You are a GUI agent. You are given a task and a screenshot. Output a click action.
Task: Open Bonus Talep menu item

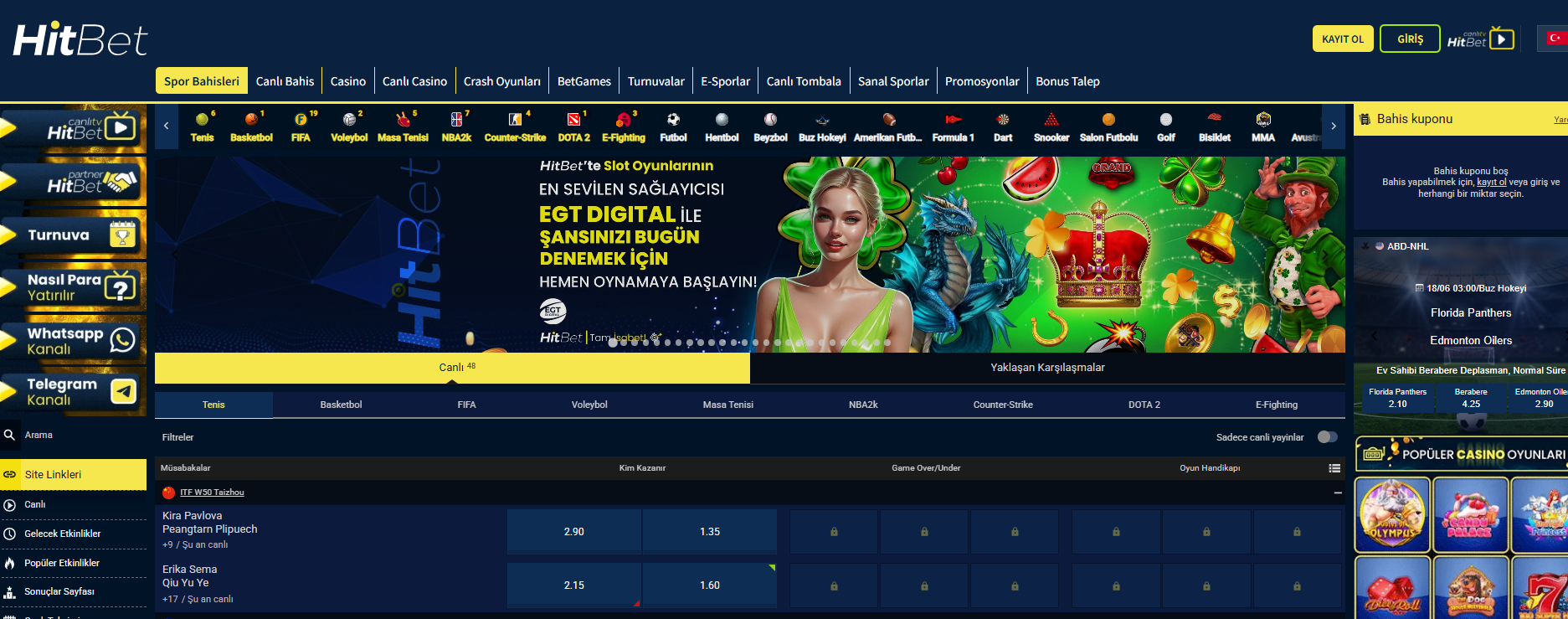[x=1067, y=81]
